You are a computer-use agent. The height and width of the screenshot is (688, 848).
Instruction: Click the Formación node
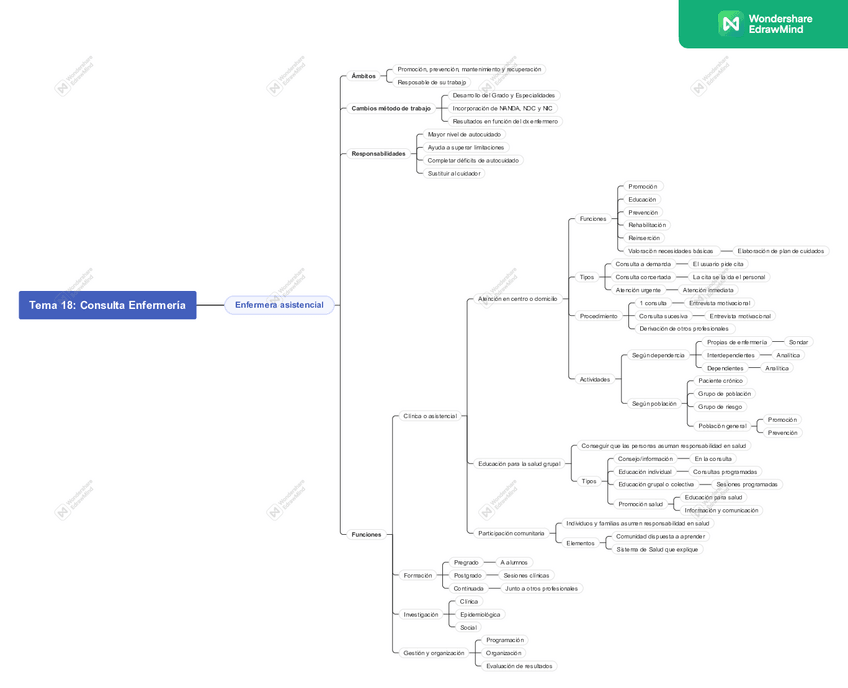pos(418,575)
